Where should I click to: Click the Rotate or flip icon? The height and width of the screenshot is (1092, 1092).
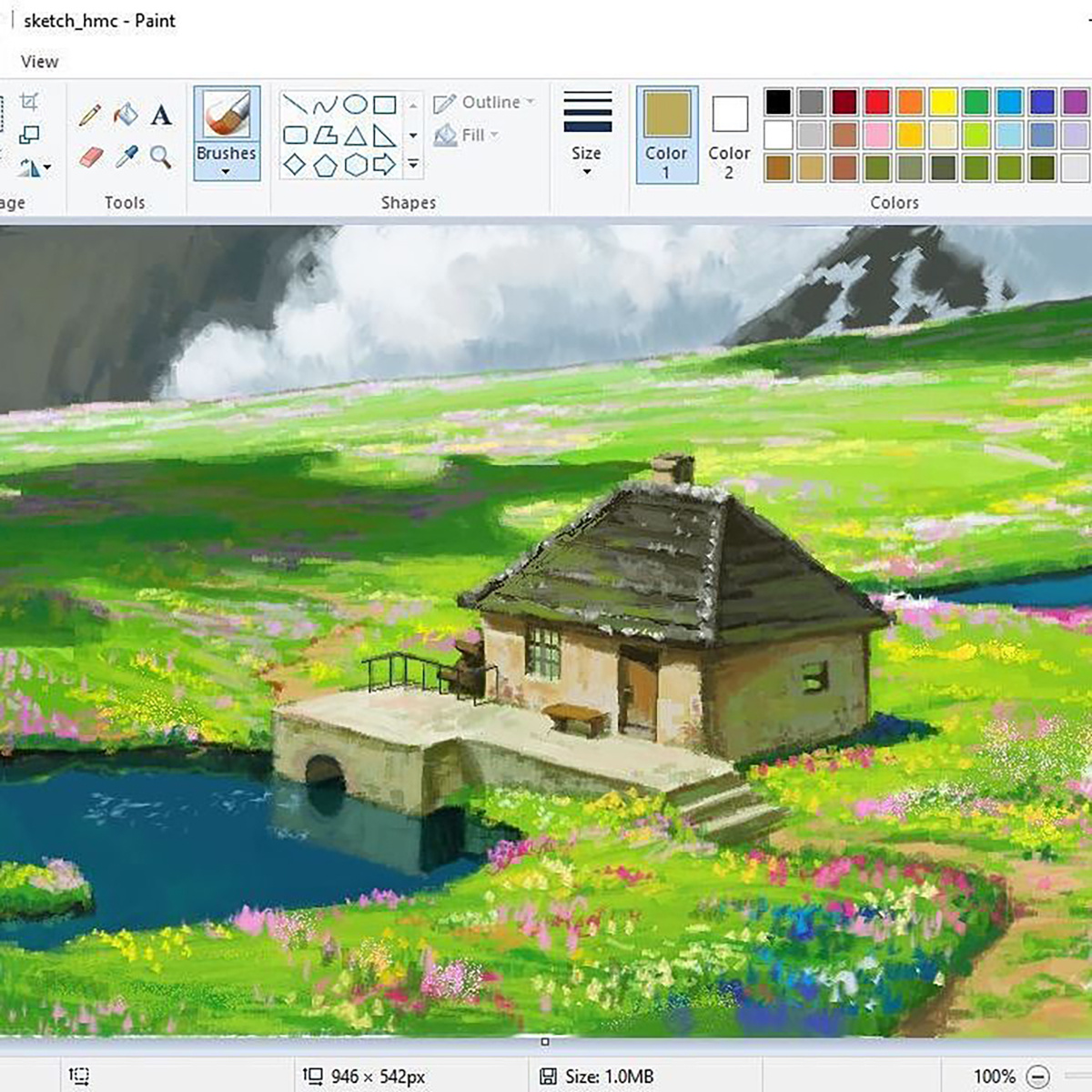pos(29,167)
